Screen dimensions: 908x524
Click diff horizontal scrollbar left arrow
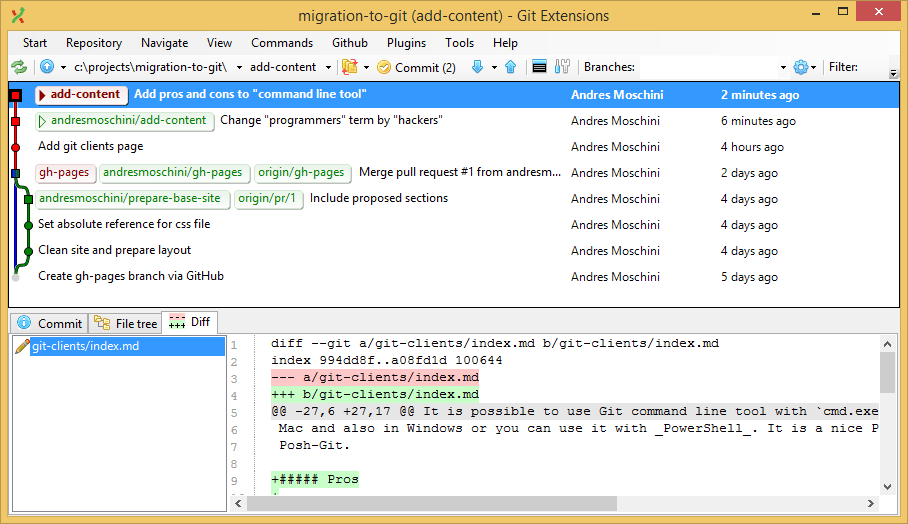point(238,504)
